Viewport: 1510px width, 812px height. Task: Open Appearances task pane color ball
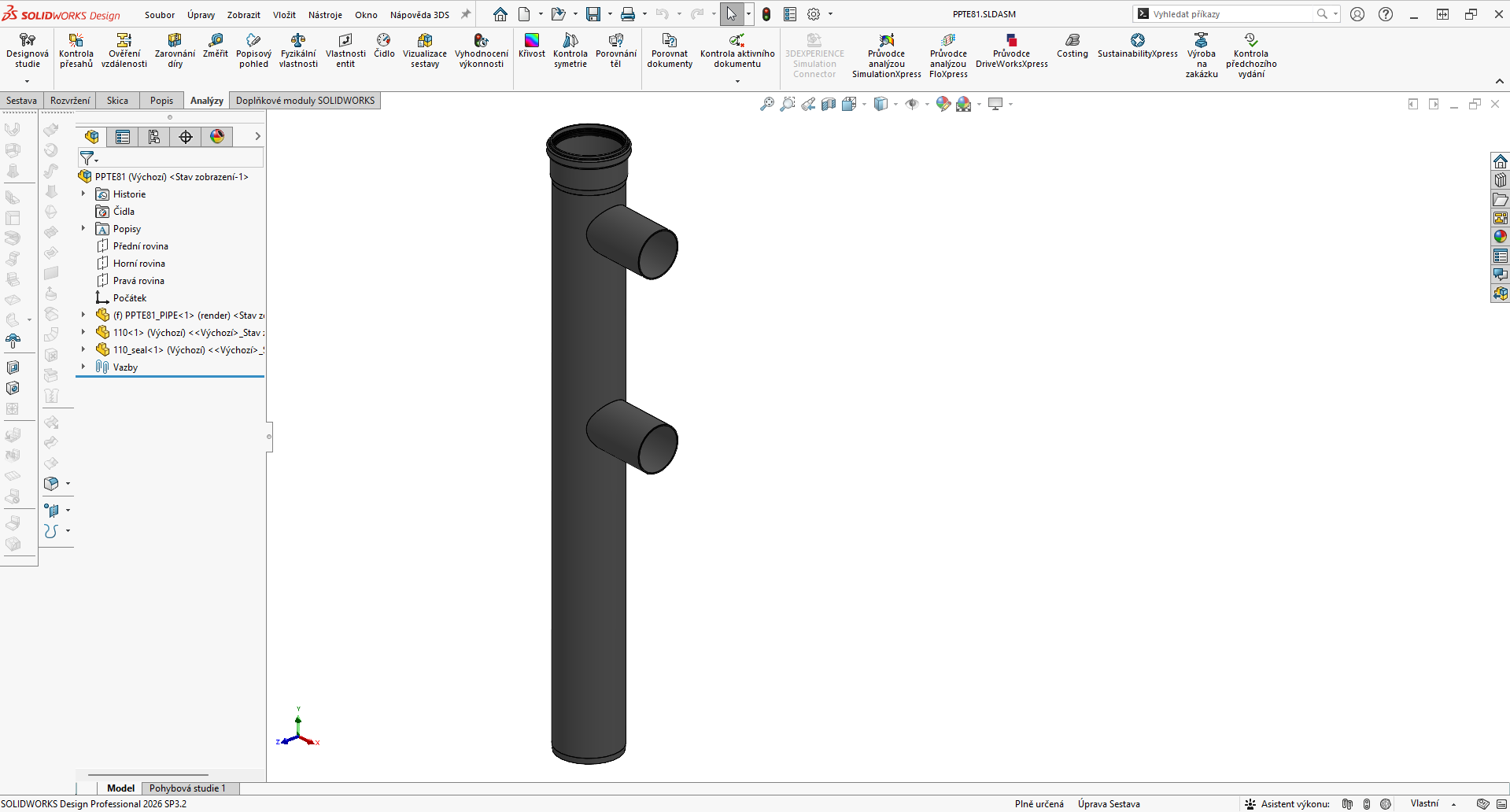click(1501, 236)
